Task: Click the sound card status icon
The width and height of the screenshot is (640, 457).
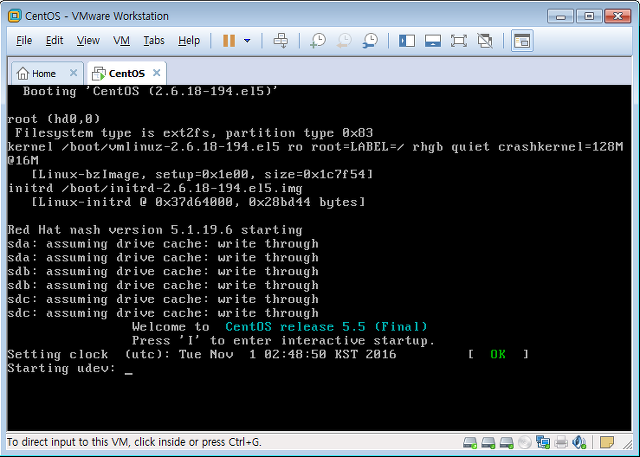Action: point(579,442)
